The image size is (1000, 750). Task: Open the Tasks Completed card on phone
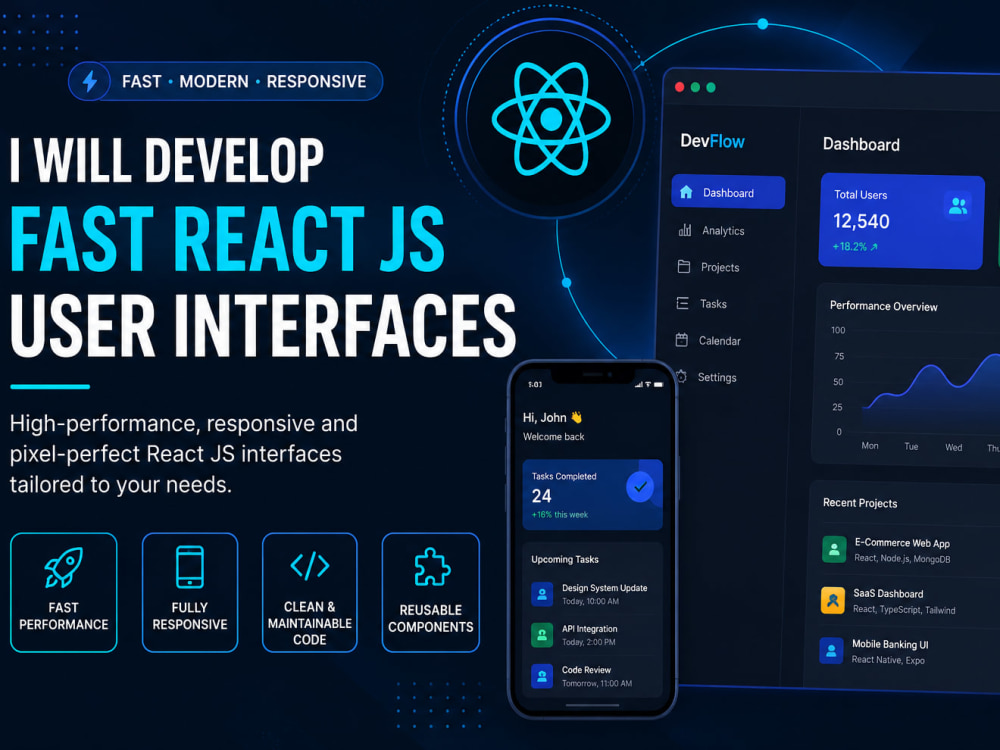coord(592,494)
